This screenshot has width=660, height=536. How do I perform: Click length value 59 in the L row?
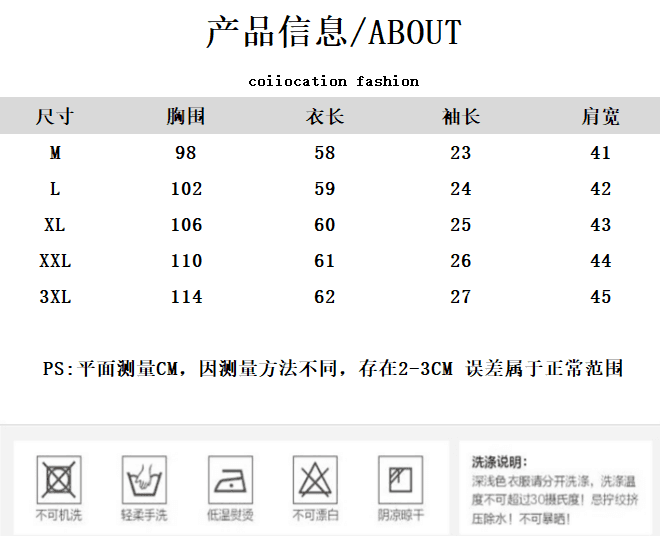[325, 189]
